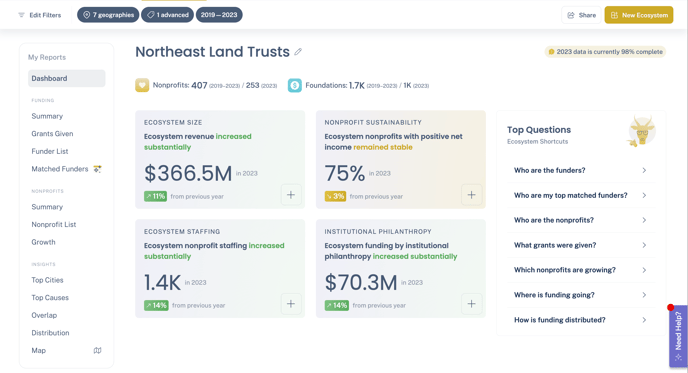
Task: Open the 7 geographies filter chip
Action: pyautogui.click(x=108, y=15)
